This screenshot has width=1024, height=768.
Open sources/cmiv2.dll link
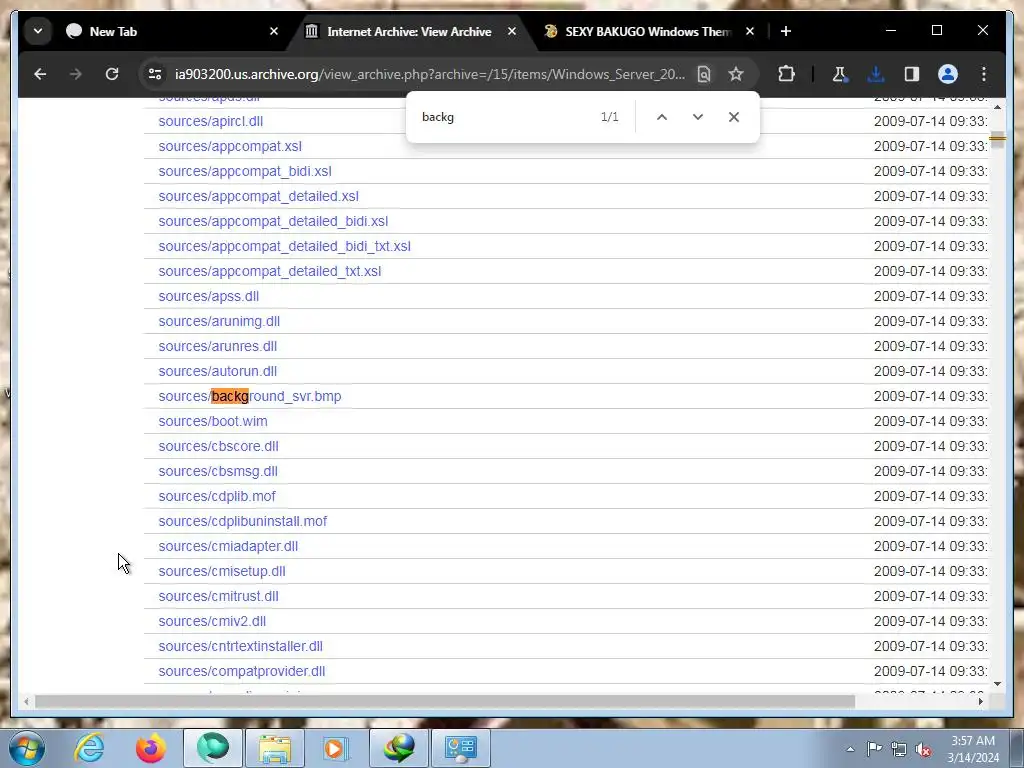point(212,621)
